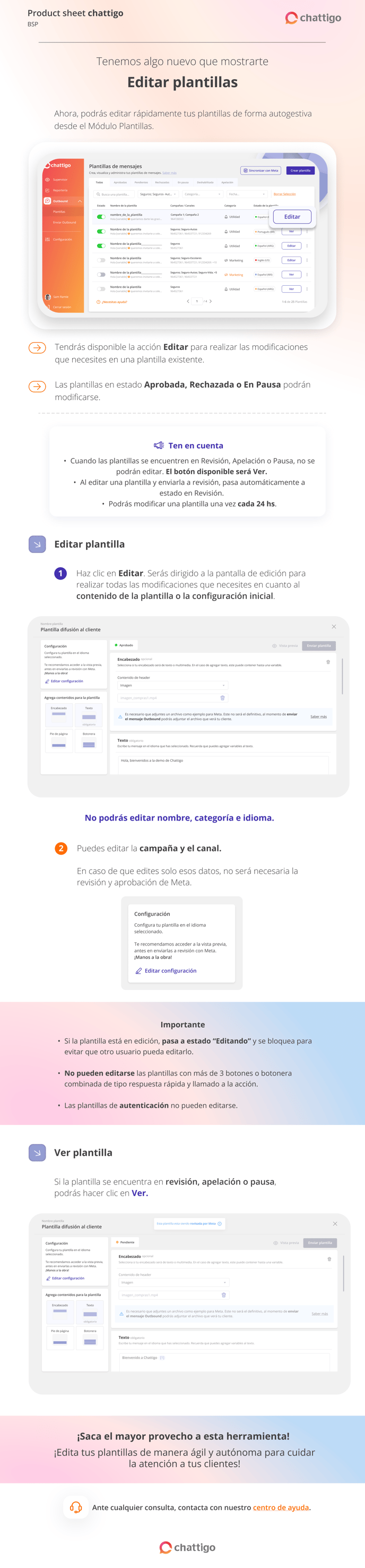Click the Configuración sliders icon in sidebar
365x1568 pixels.
(47, 239)
